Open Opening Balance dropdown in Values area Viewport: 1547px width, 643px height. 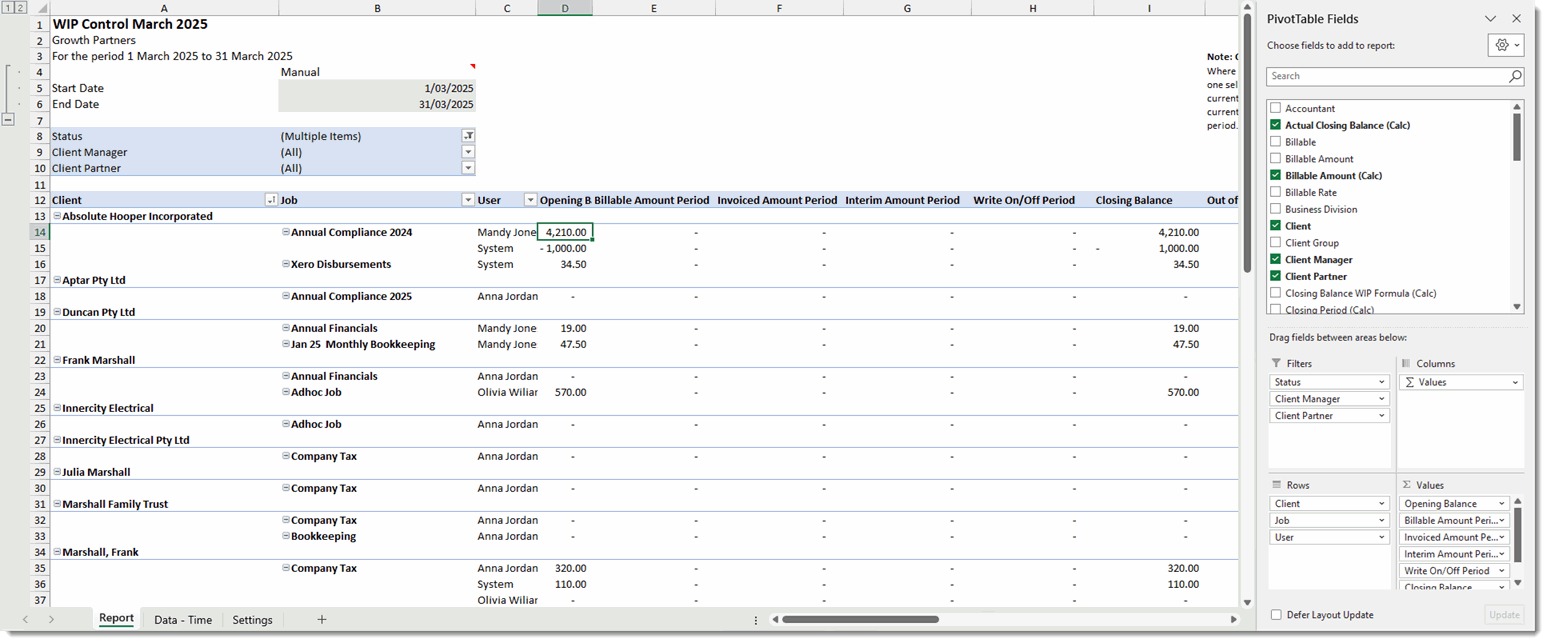tap(1501, 504)
